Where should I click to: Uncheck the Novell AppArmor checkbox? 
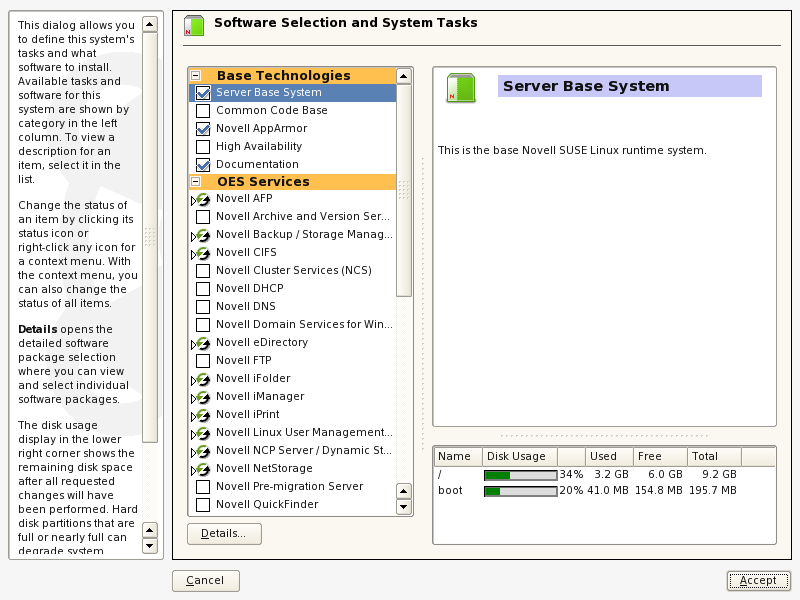pos(203,128)
